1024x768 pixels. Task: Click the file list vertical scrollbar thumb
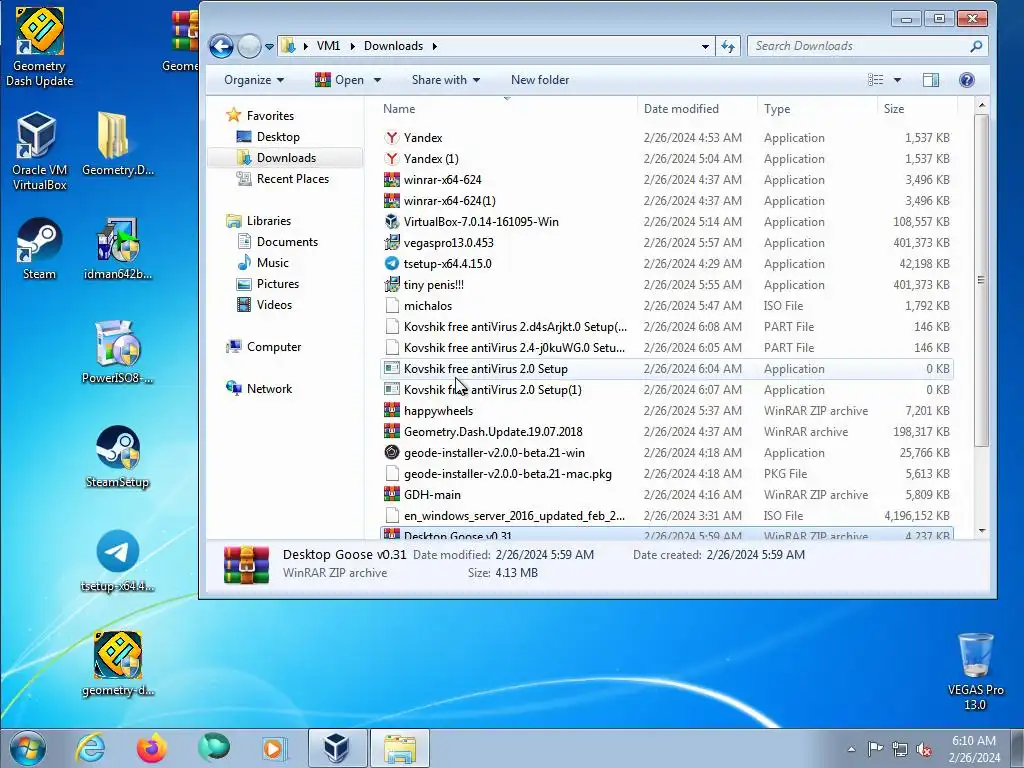coord(981,280)
